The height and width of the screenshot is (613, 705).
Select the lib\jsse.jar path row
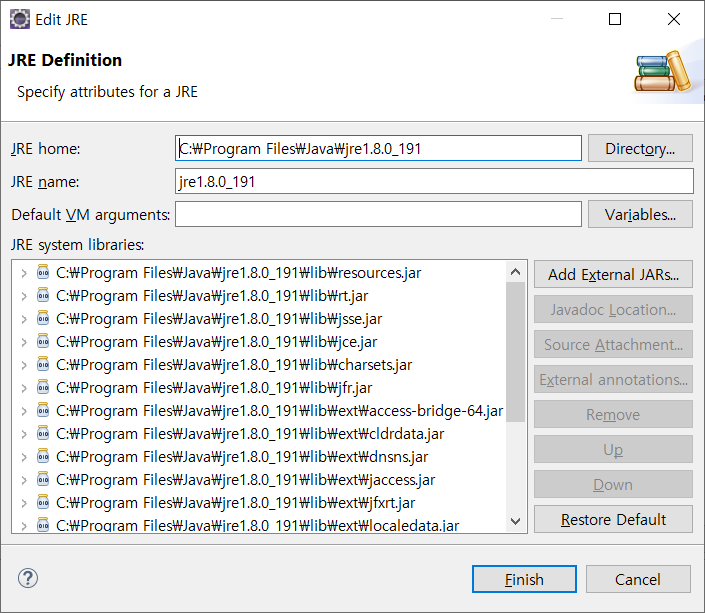(219, 319)
